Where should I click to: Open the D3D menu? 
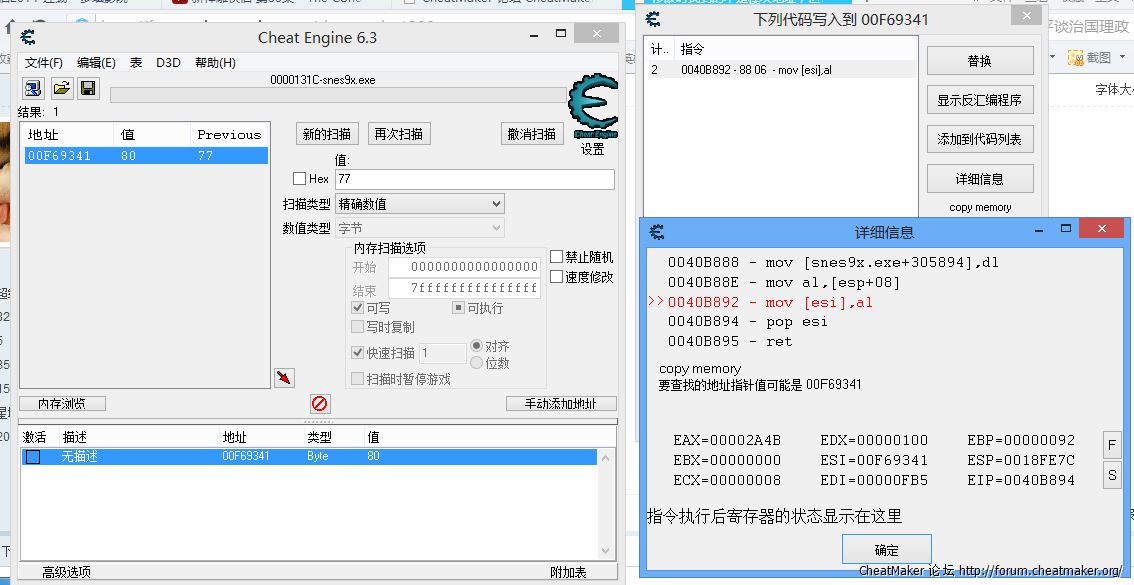coord(168,63)
